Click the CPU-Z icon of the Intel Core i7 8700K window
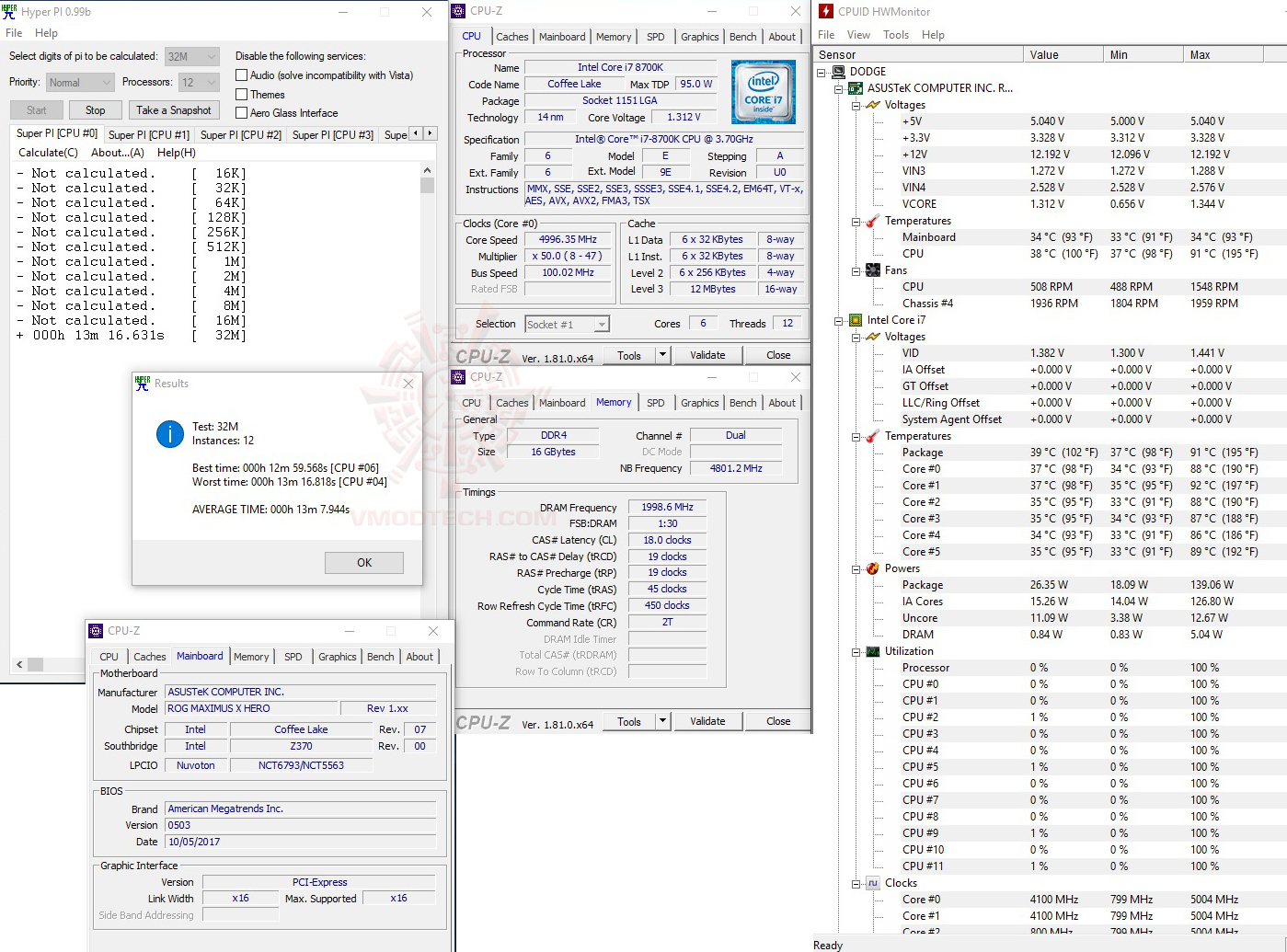 coord(459,11)
